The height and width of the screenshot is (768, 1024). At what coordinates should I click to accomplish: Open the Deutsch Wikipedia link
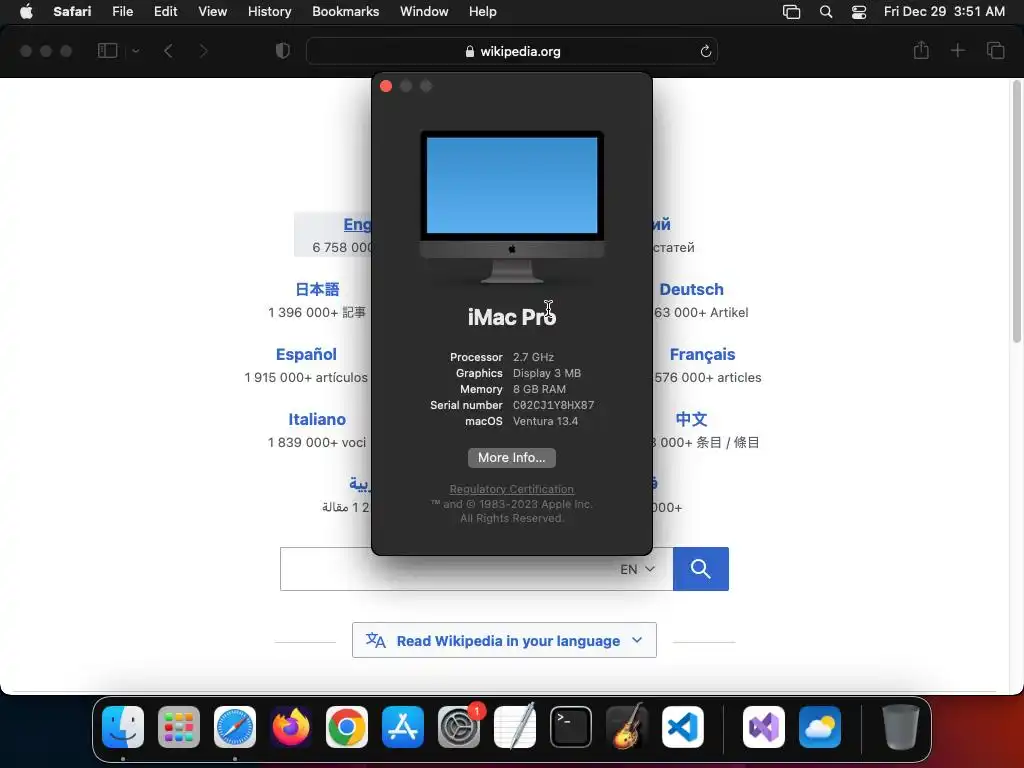coord(691,289)
